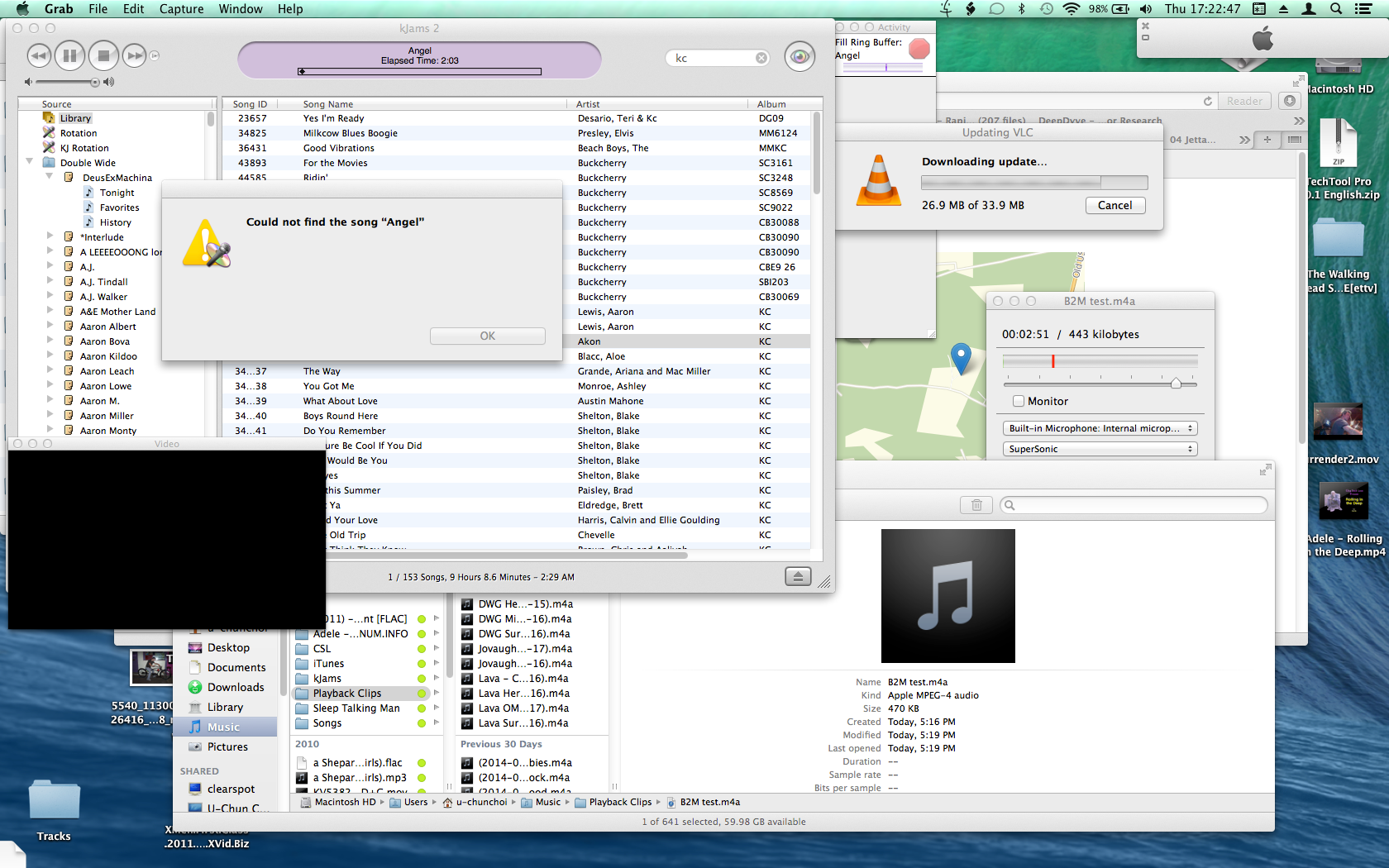Adjust the kJams volume slider
The image size is (1389, 868).
tap(94, 82)
